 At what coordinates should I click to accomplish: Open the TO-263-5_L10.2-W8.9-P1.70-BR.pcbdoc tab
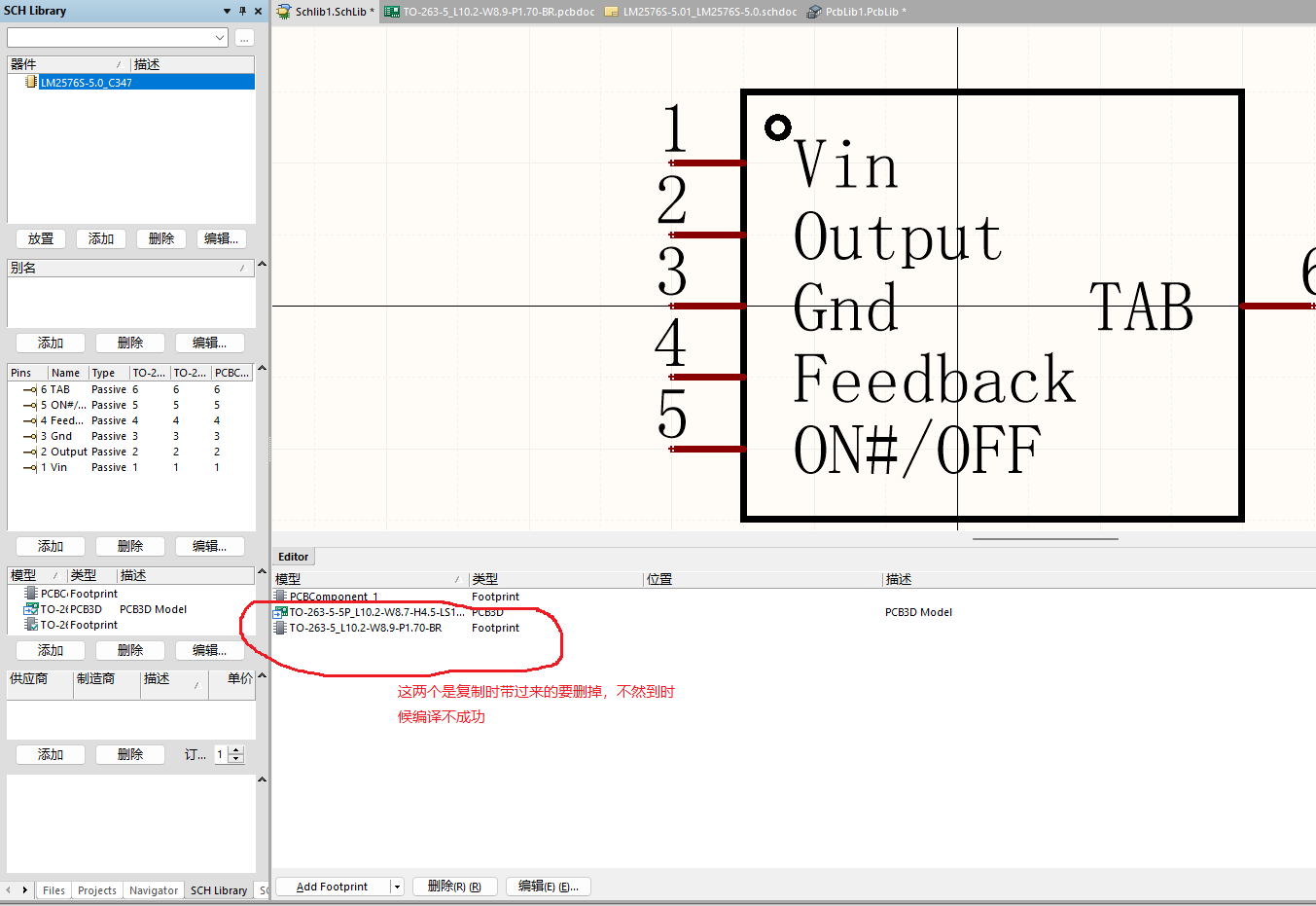(489, 12)
